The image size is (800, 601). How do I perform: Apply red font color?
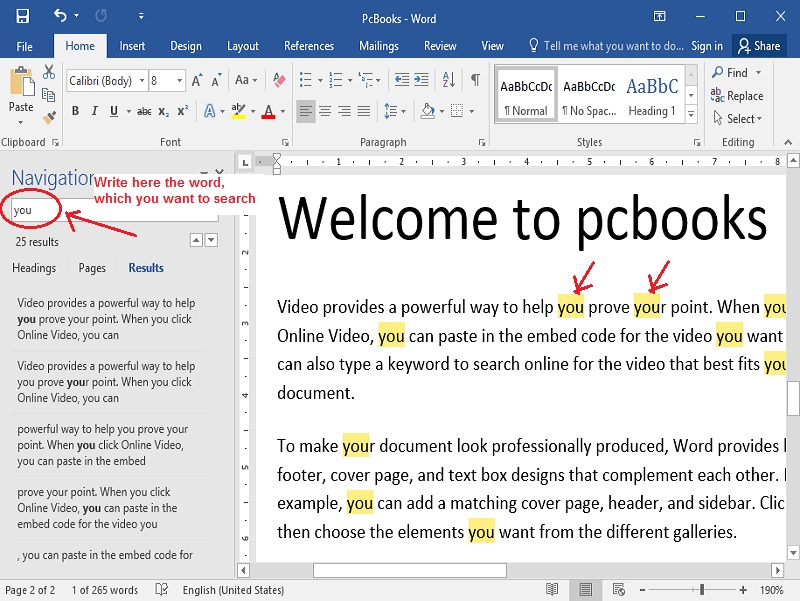(x=268, y=111)
